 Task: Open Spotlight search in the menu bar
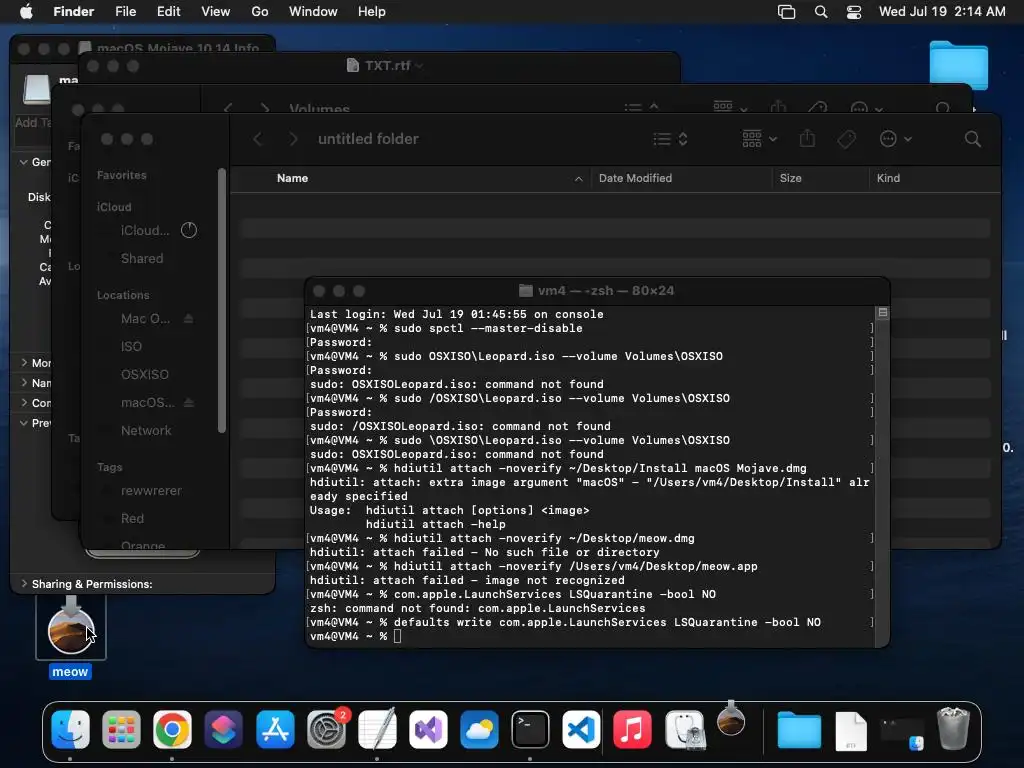coord(821,12)
